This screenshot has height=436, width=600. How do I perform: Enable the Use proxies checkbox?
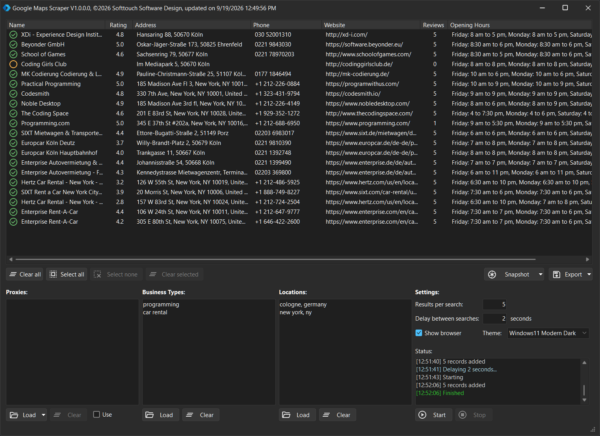click(x=96, y=415)
